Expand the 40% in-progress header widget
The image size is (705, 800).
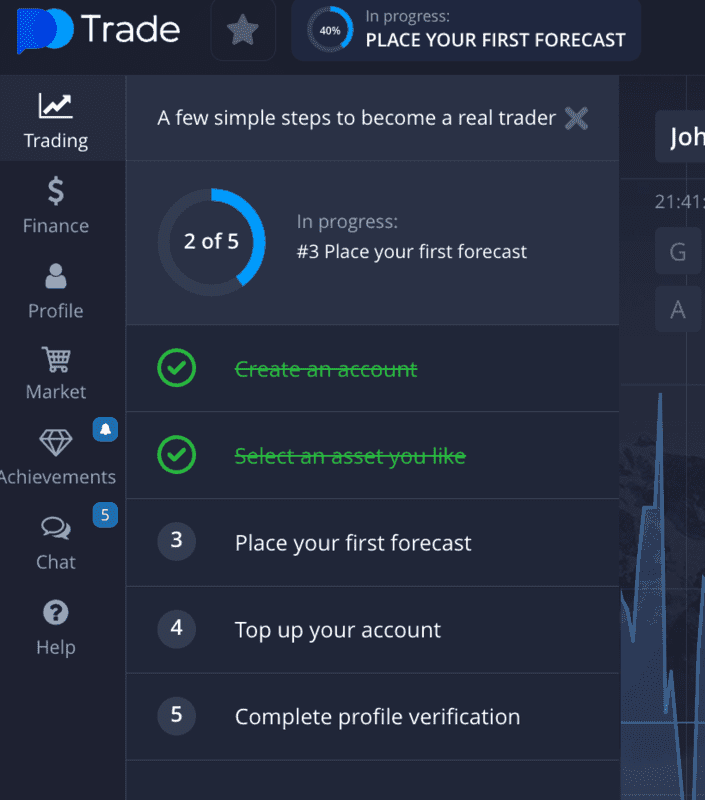(466, 31)
